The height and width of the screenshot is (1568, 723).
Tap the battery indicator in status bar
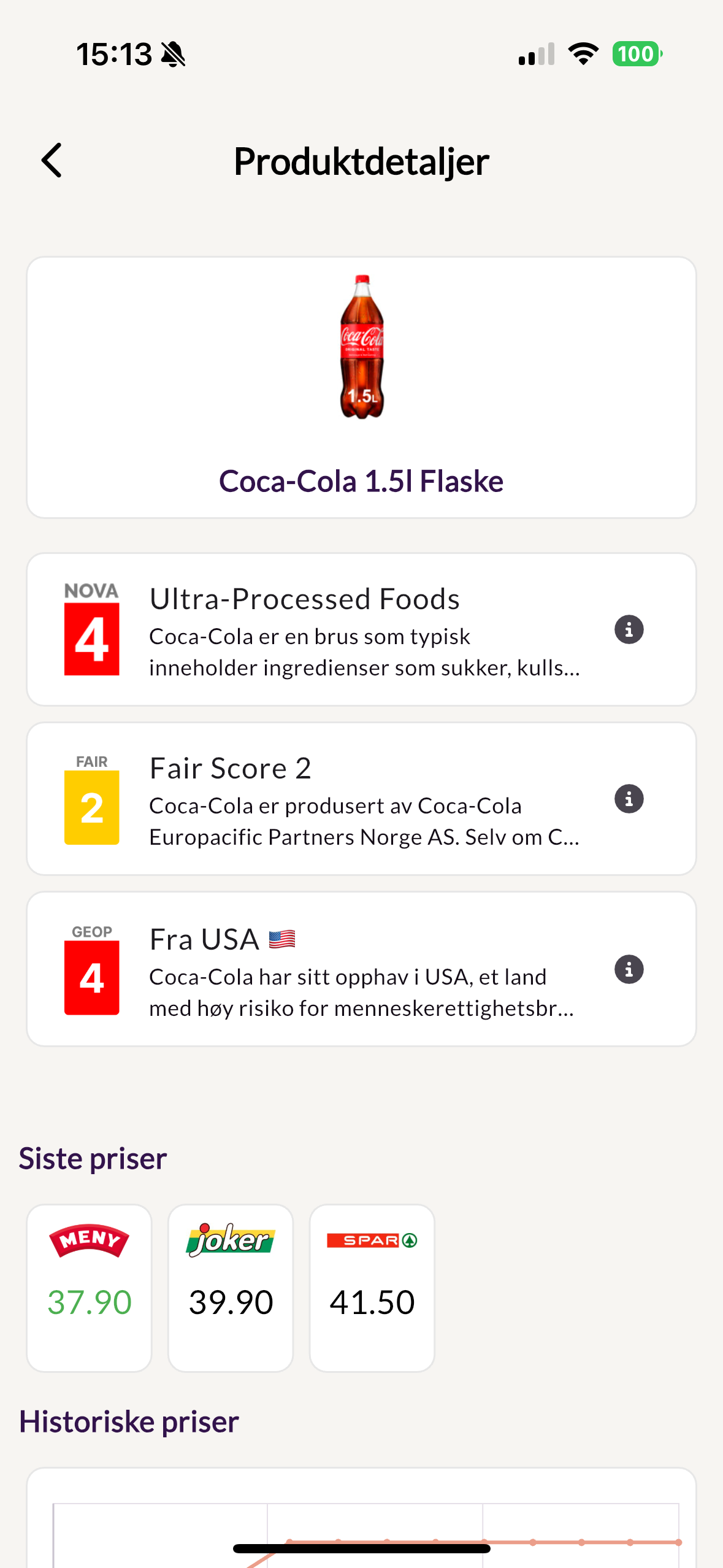pos(637,54)
